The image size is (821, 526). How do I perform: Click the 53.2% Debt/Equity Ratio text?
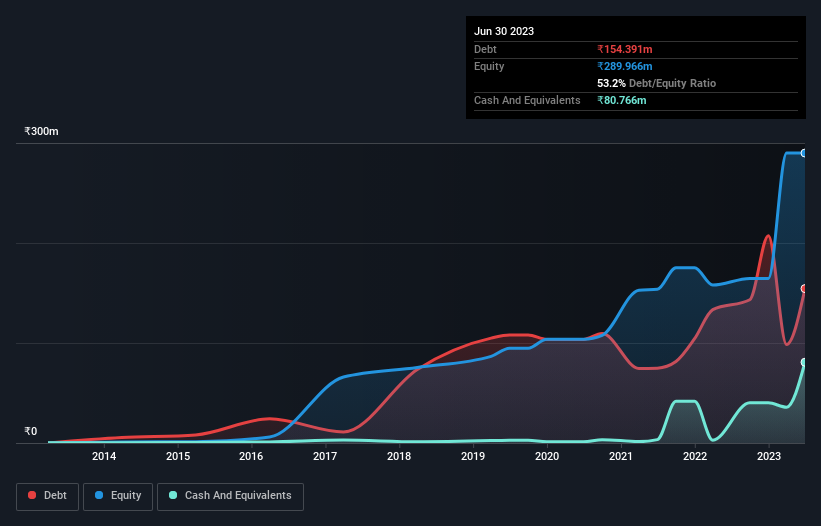tap(657, 83)
